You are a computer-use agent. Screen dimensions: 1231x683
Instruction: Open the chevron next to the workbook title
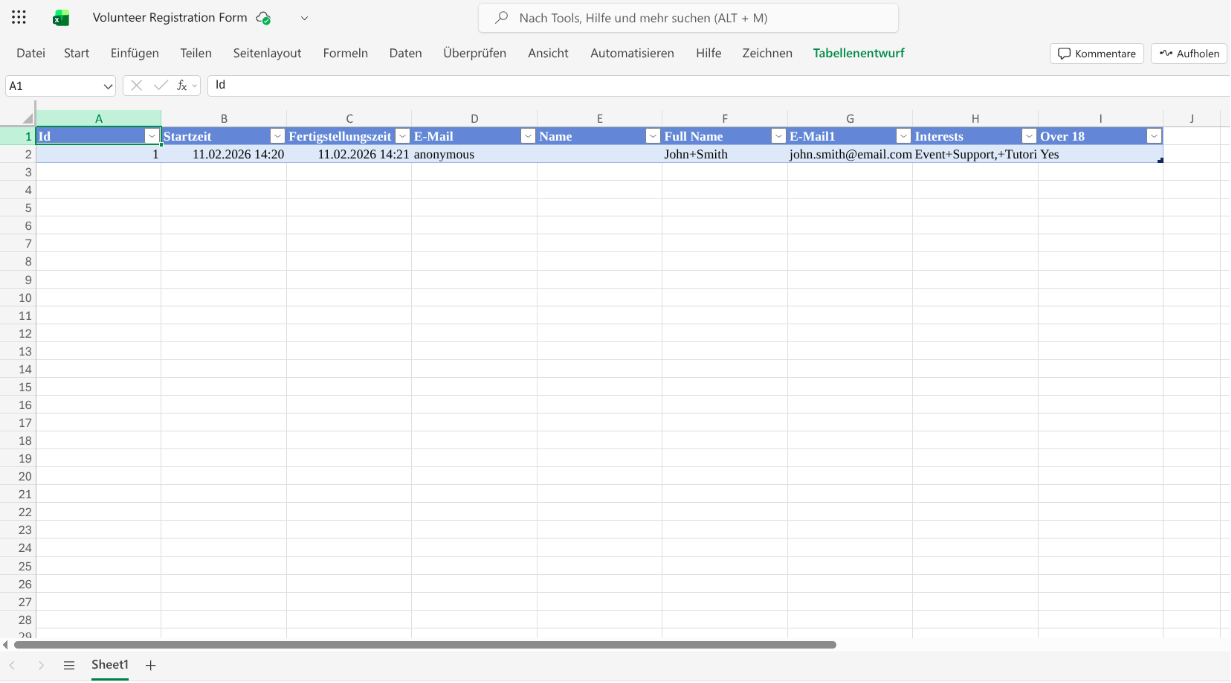tap(304, 18)
